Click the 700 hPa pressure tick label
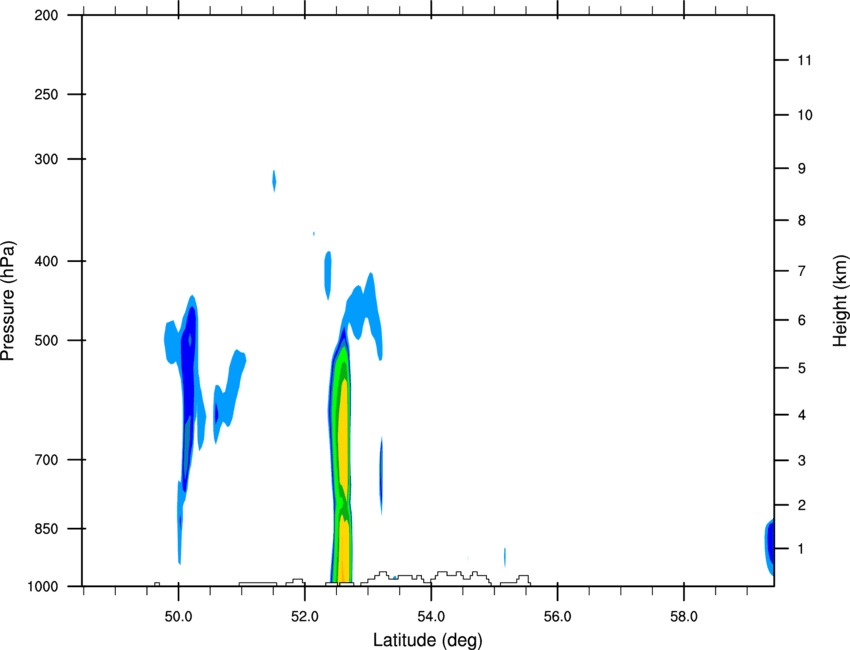 point(46,460)
